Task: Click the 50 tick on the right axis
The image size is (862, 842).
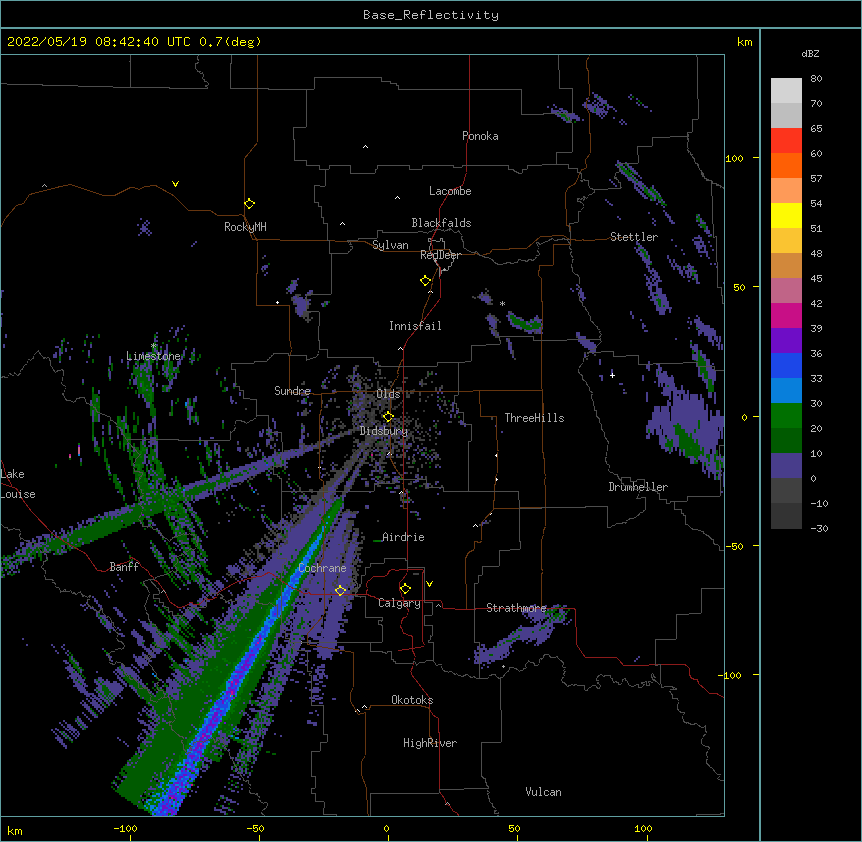Action: click(x=739, y=287)
